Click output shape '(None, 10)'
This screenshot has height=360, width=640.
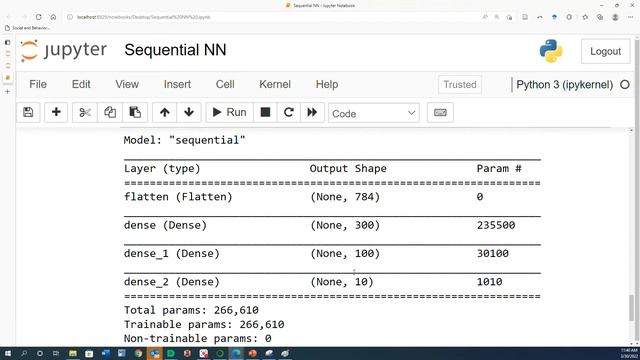pos(342,282)
